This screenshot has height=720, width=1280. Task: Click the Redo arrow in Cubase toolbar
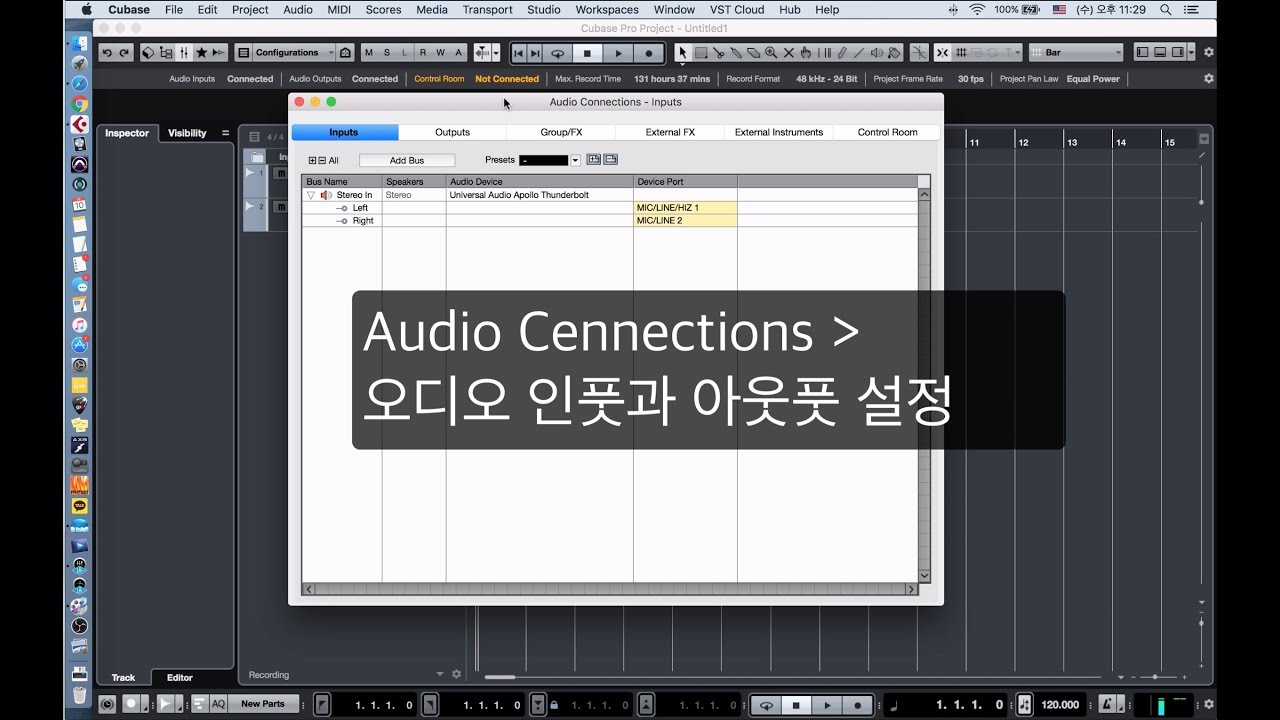124,53
